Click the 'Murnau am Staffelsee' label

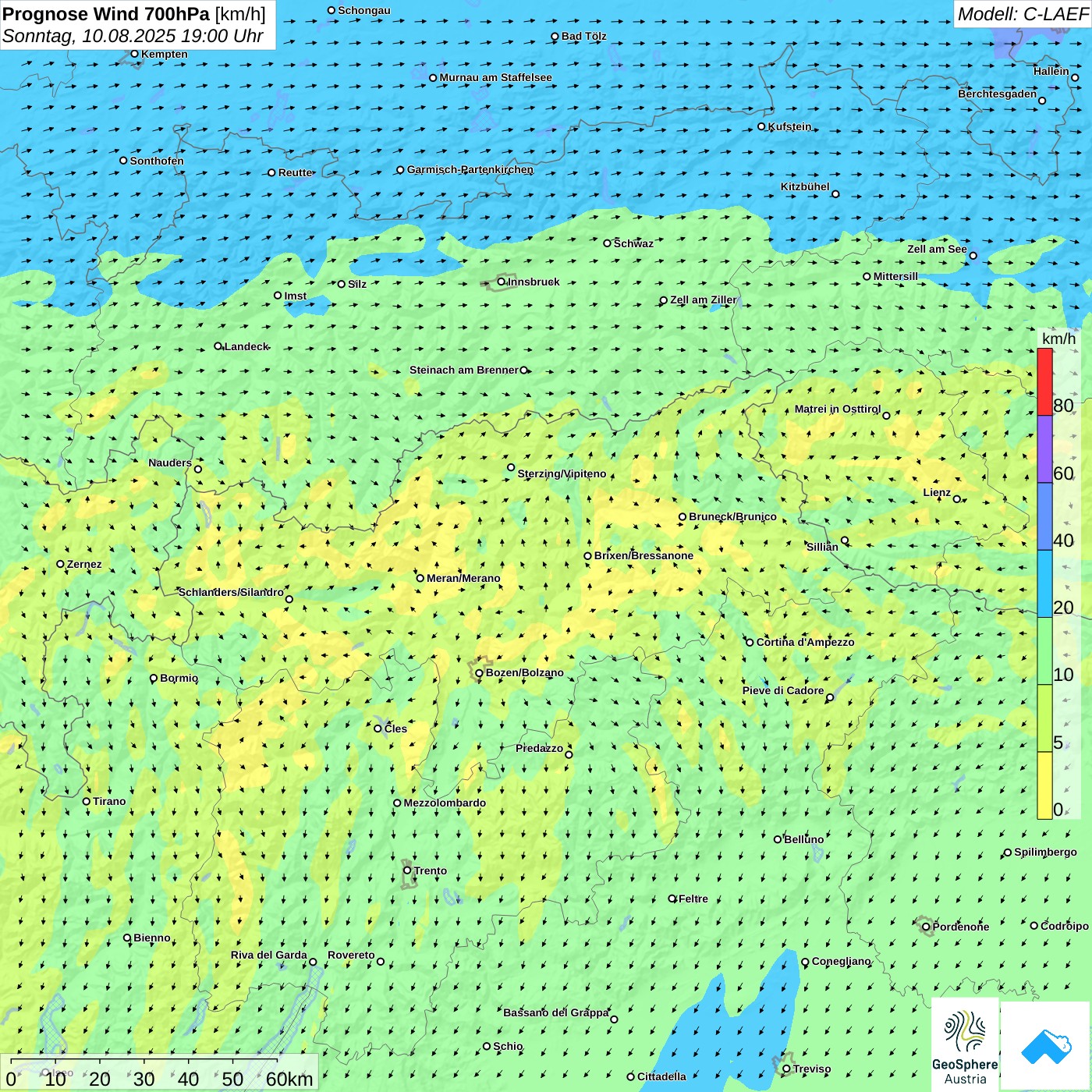coord(495,77)
